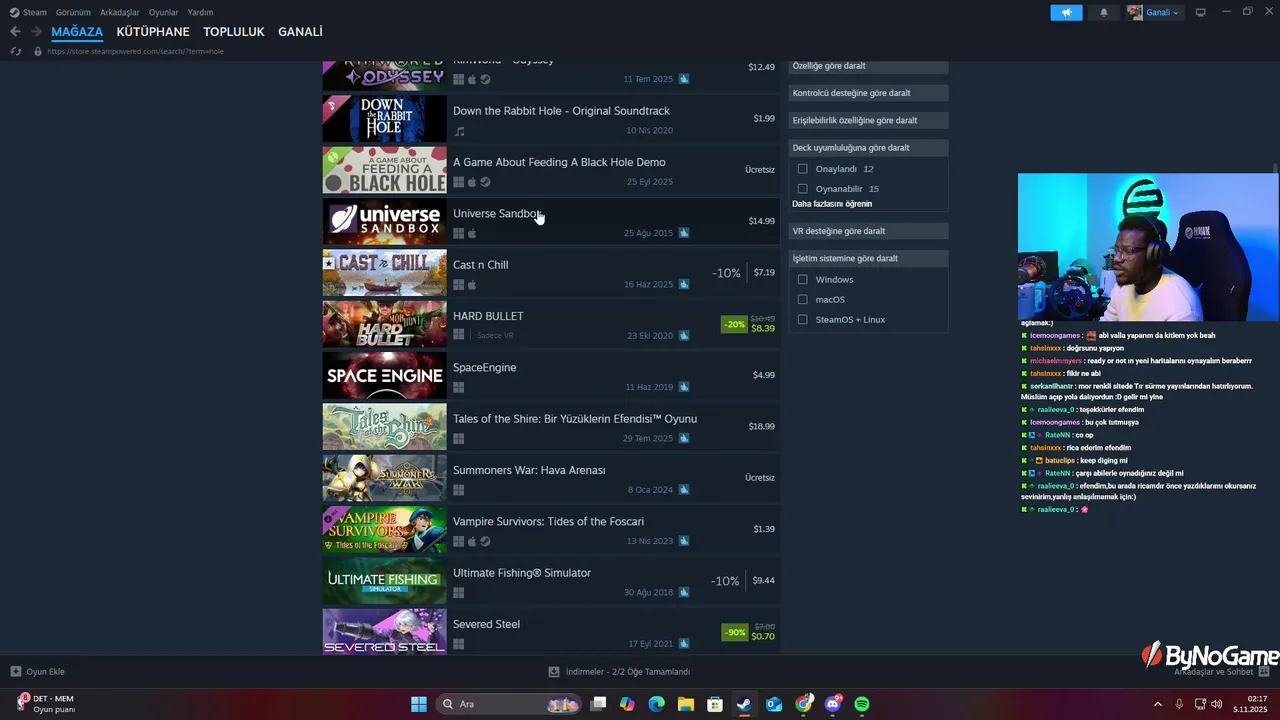Open the taskbar clock and date

[x=1251, y=704]
